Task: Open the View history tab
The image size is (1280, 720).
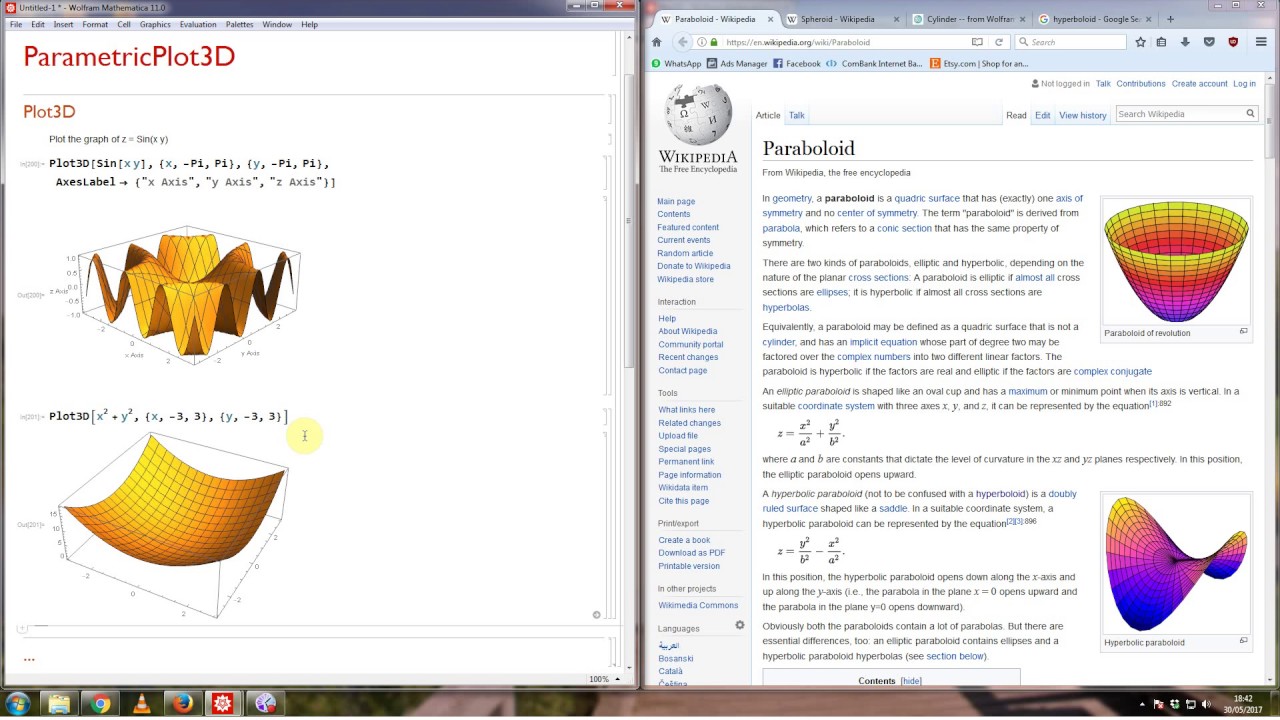Action: click(x=1083, y=115)
